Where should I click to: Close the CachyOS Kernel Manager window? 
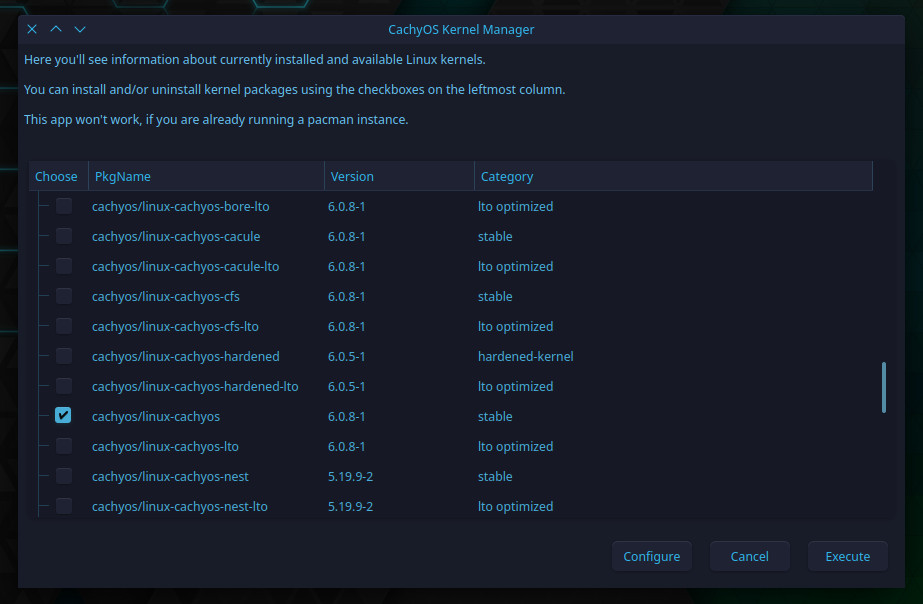coord(32,29)
